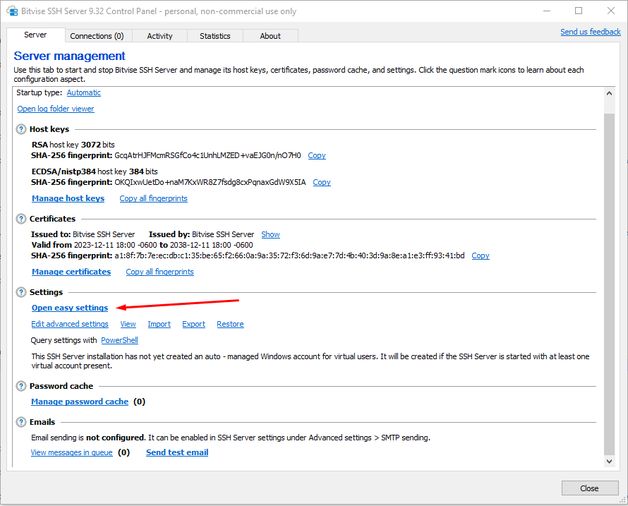Screen dimensions: 628x506
Task: Open Manage password cache
Action: 80,402
